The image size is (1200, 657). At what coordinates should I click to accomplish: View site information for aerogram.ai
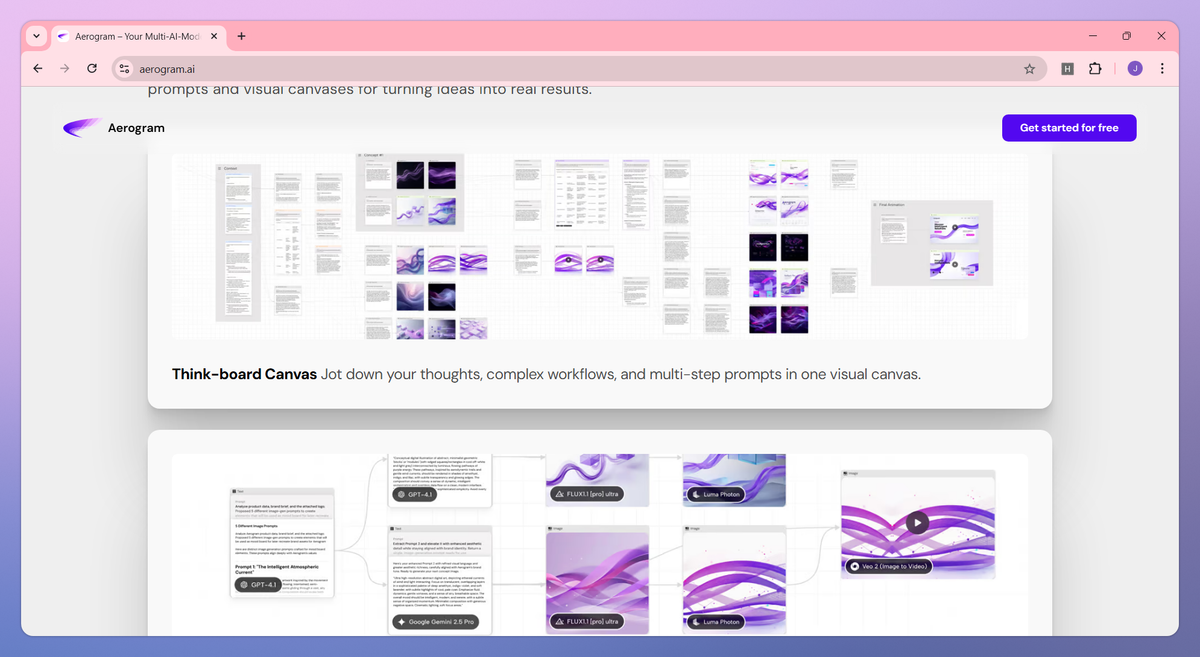(124, 69)
